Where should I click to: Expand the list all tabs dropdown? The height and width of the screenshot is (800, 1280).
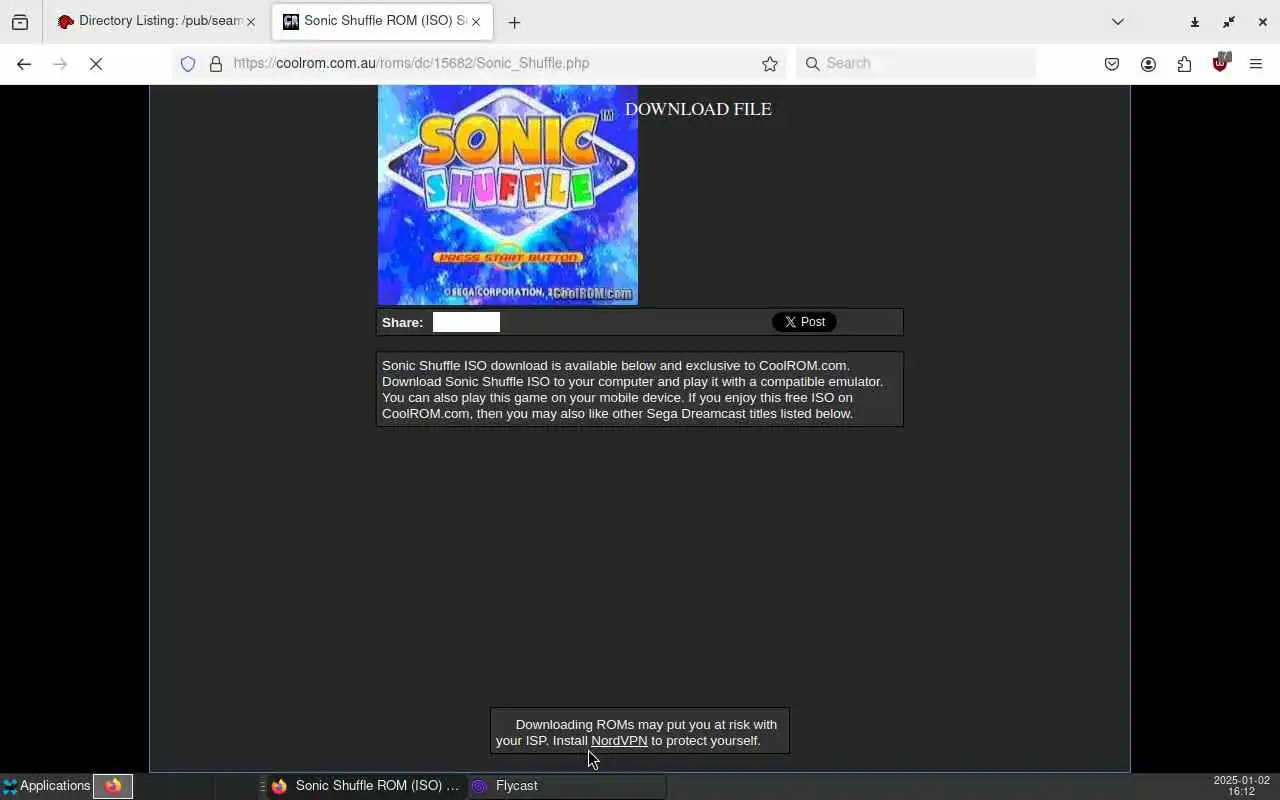1118,22
